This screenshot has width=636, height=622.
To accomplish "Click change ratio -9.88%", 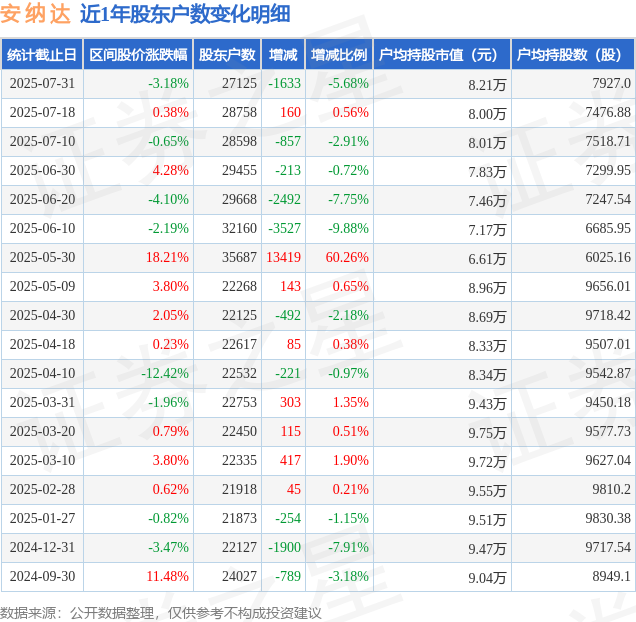I will 348,228.
